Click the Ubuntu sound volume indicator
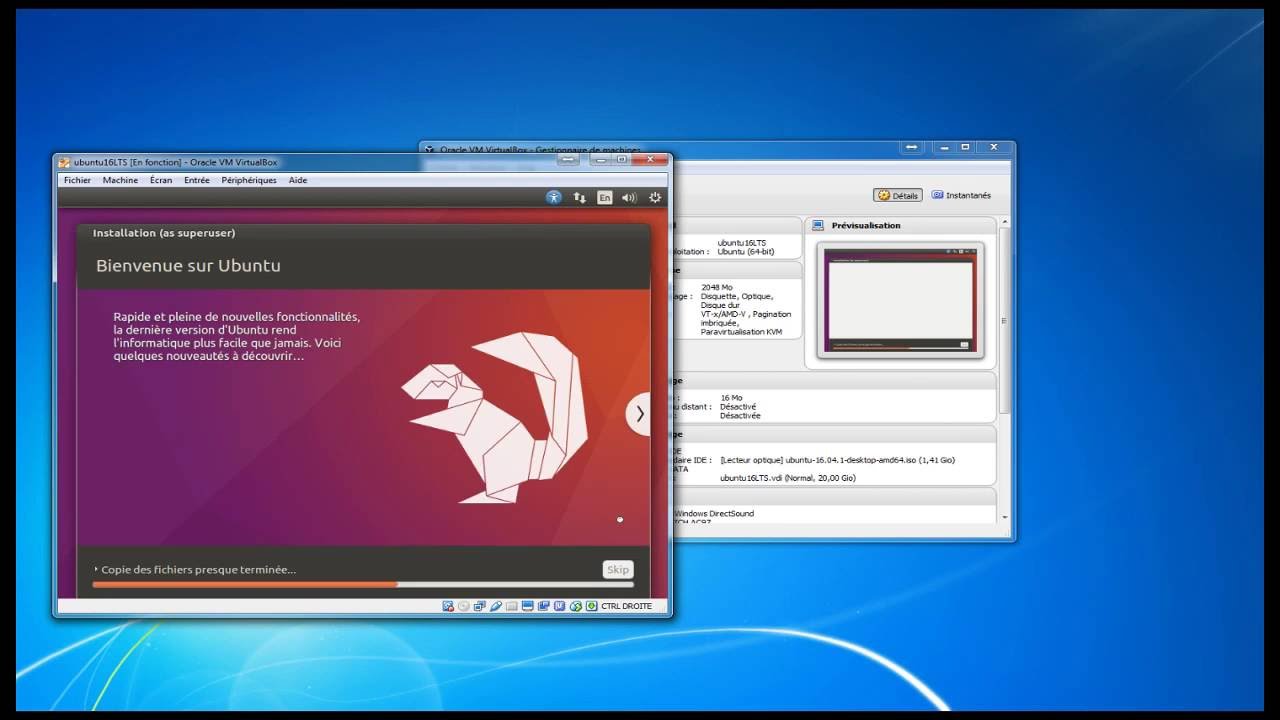1280x720 pixels. [629, 198]
